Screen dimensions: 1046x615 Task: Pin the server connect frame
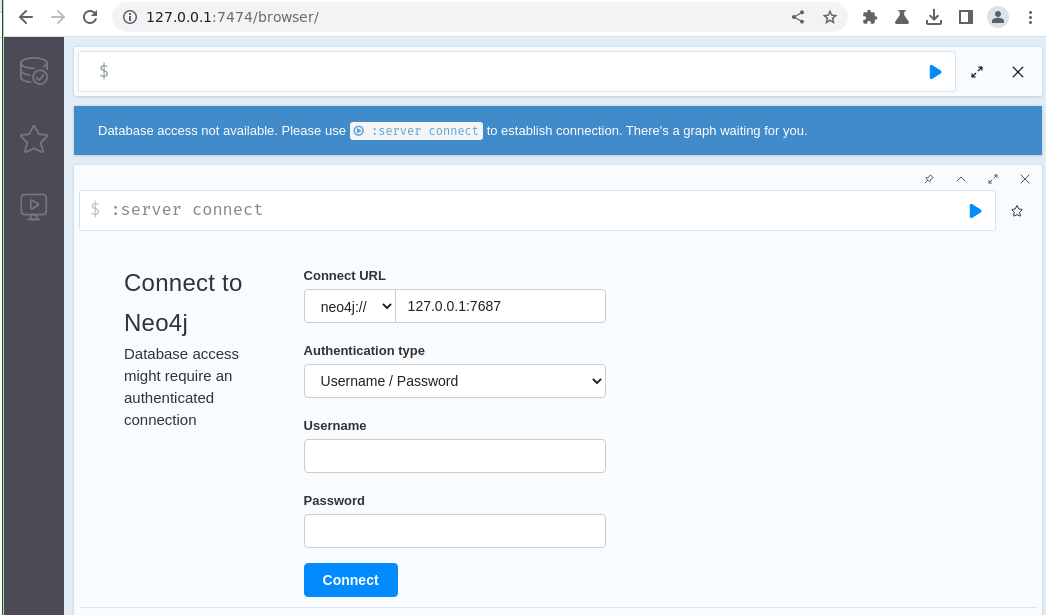[929, 179]
